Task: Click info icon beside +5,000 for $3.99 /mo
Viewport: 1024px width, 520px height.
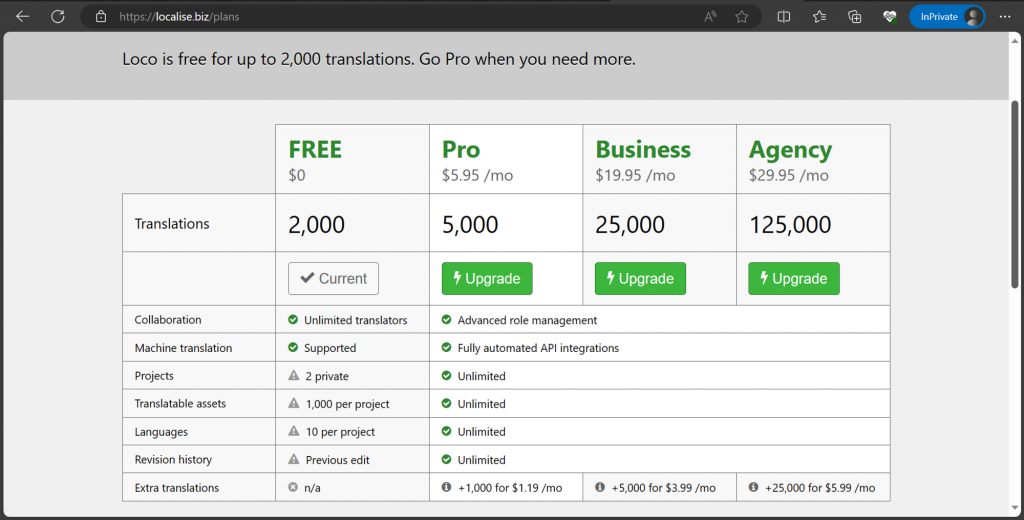Action: (600, 487)
